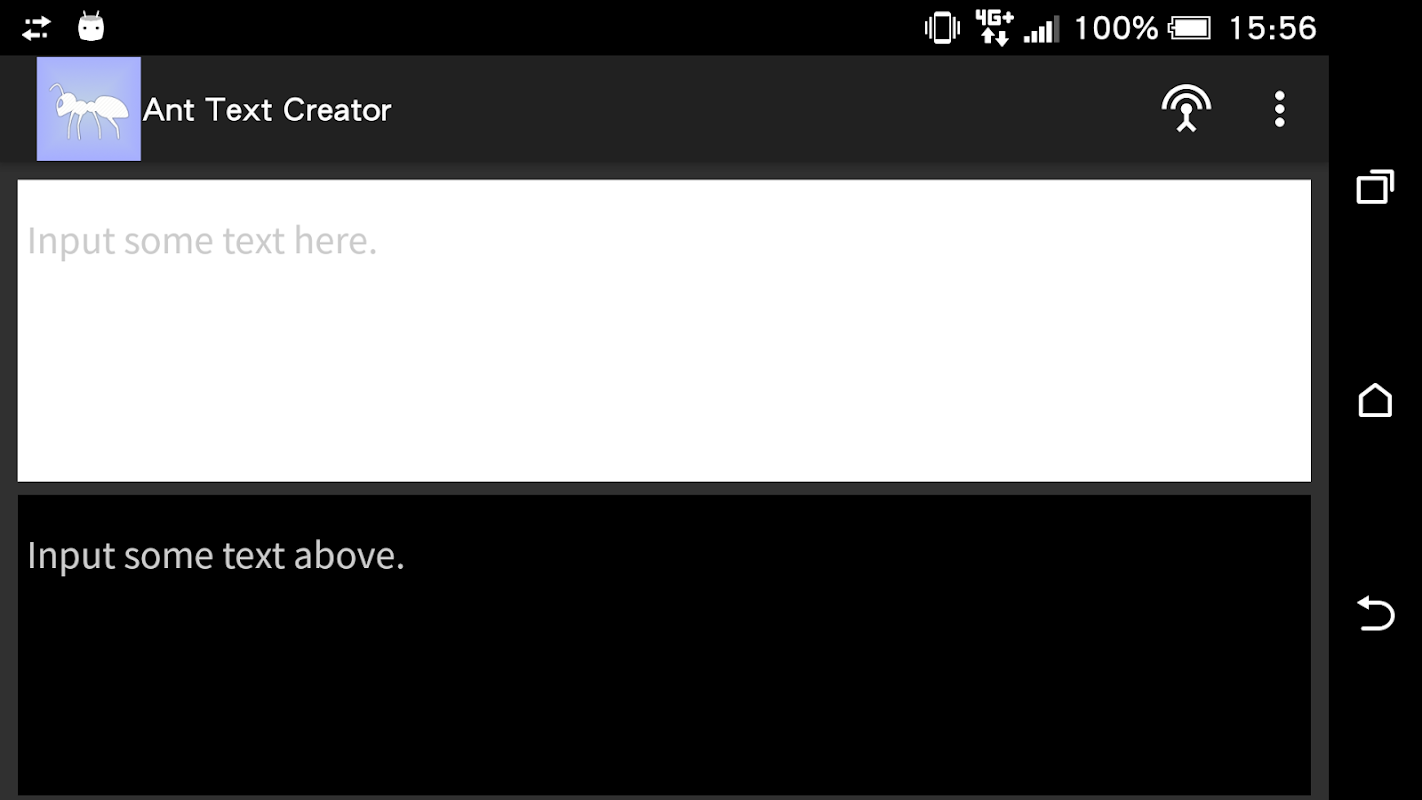Screen dimensions: 1422x800
Task: Tap the 15:56 clock
Action: (x=1272, y=28)
